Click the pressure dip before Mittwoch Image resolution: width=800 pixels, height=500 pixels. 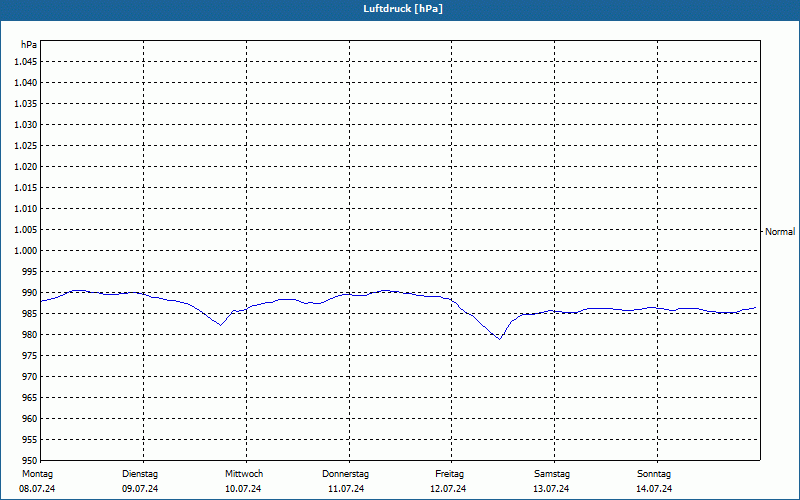[220, 324]
